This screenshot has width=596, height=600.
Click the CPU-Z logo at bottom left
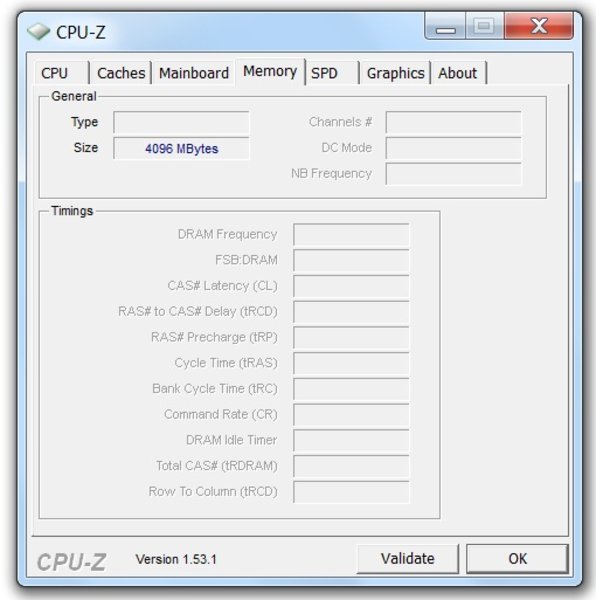(72, 562)
